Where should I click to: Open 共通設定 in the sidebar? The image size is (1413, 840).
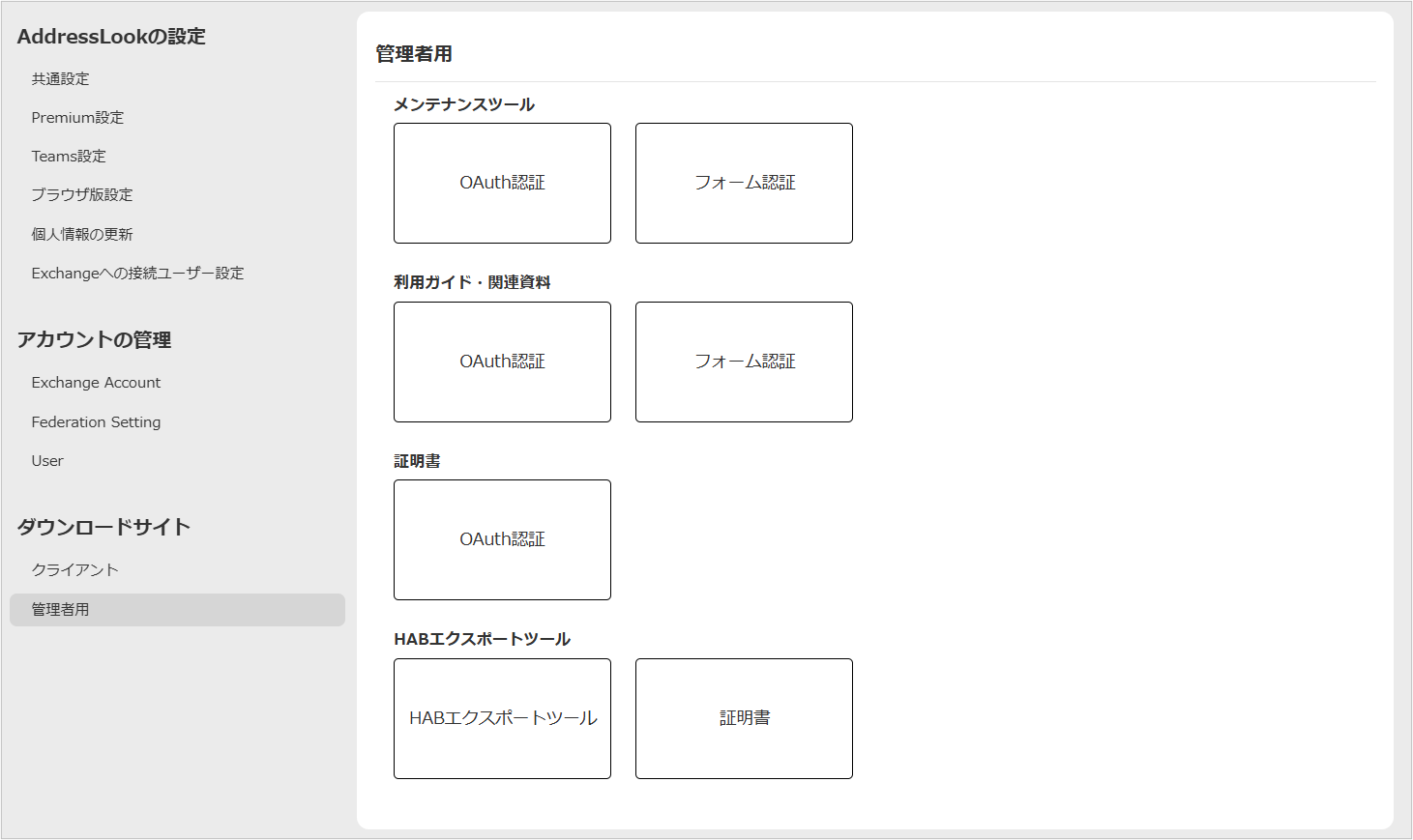[60, 79]
